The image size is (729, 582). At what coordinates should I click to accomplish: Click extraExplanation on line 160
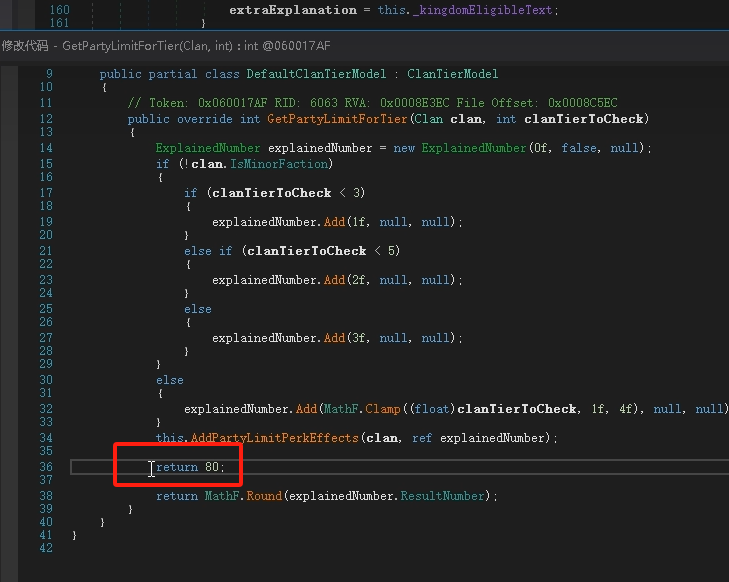click(x=293, y=10)
